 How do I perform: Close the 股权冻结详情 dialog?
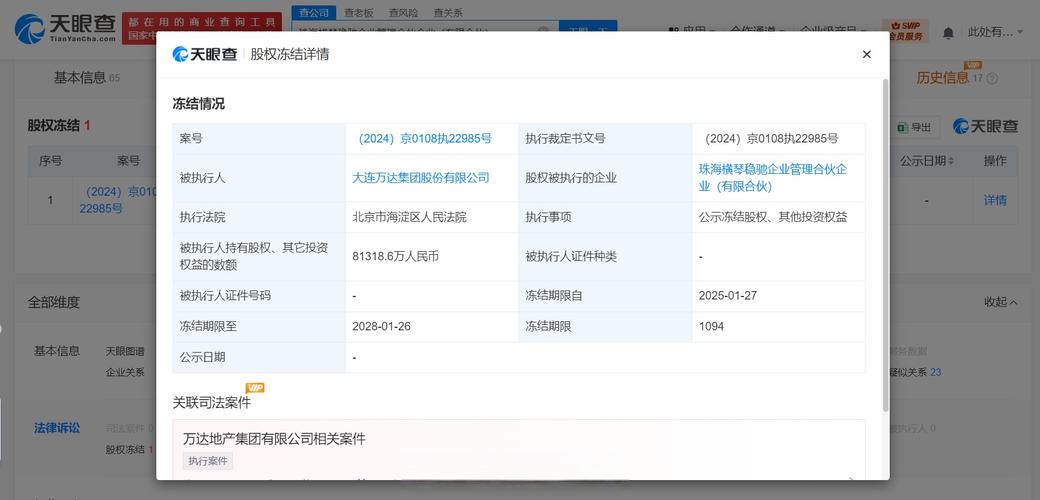pyautogui.click(x=866, y=54)
